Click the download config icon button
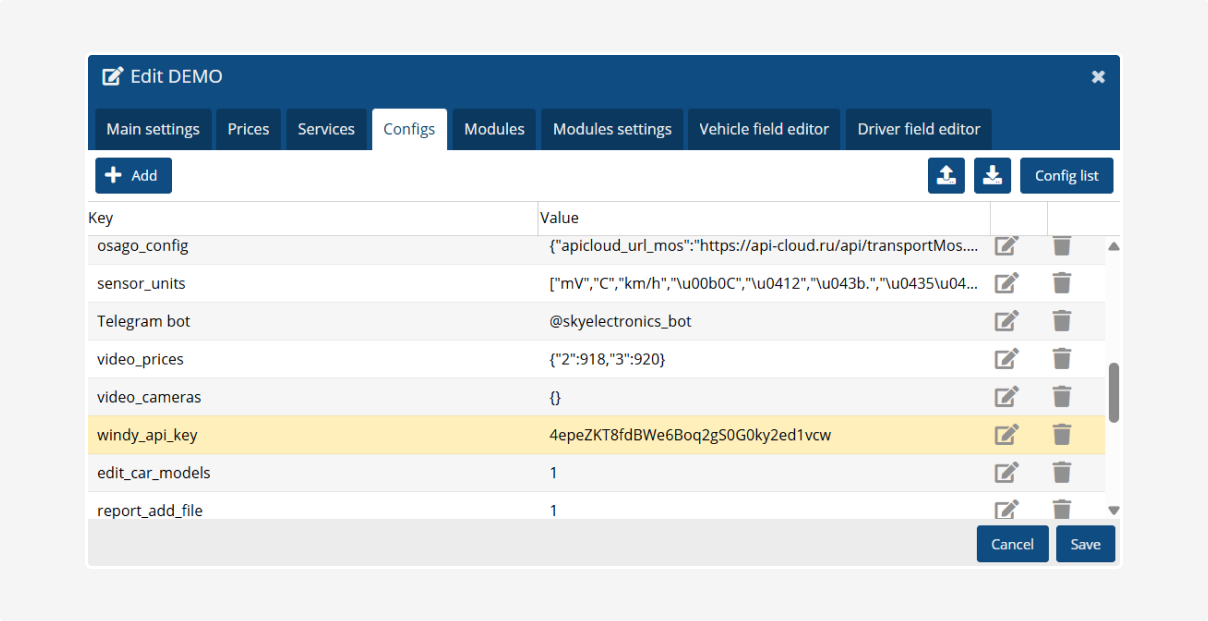The image size is (1208, 621). (992, 175)
